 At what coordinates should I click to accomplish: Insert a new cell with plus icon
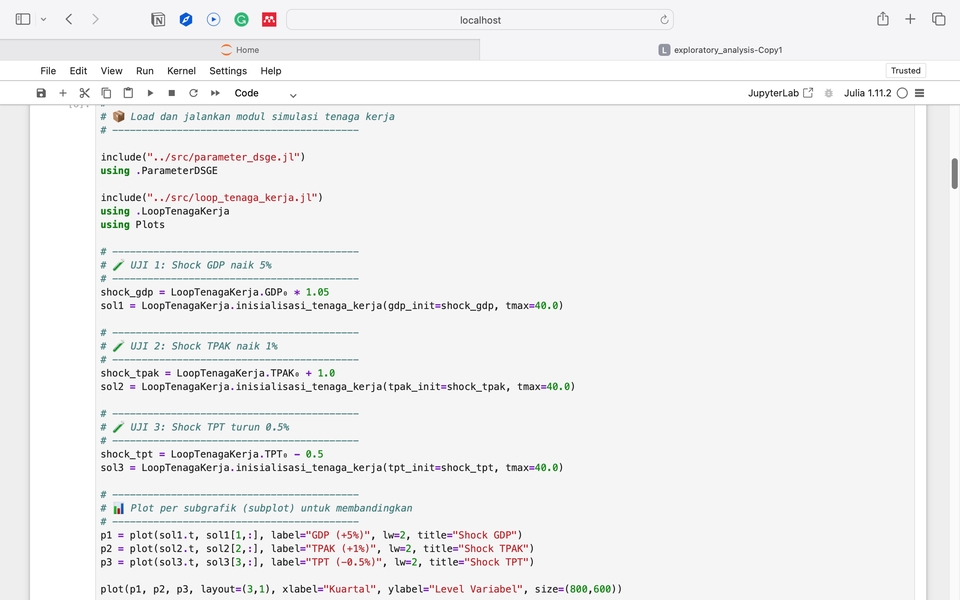(x=63, y=93)
